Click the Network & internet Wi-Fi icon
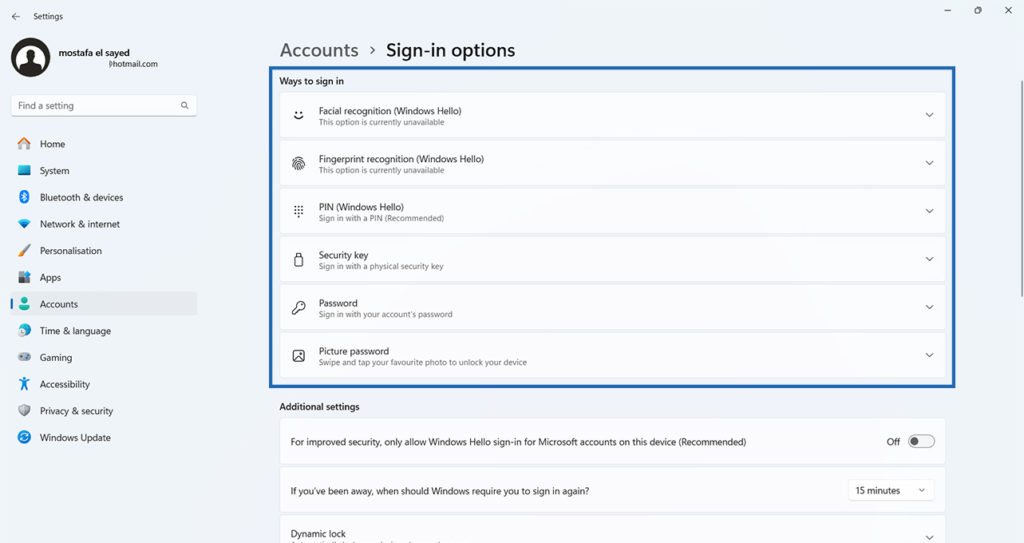Image resolution: width=1024 pixels, height=543 pixels. click(x=24, y=224)
